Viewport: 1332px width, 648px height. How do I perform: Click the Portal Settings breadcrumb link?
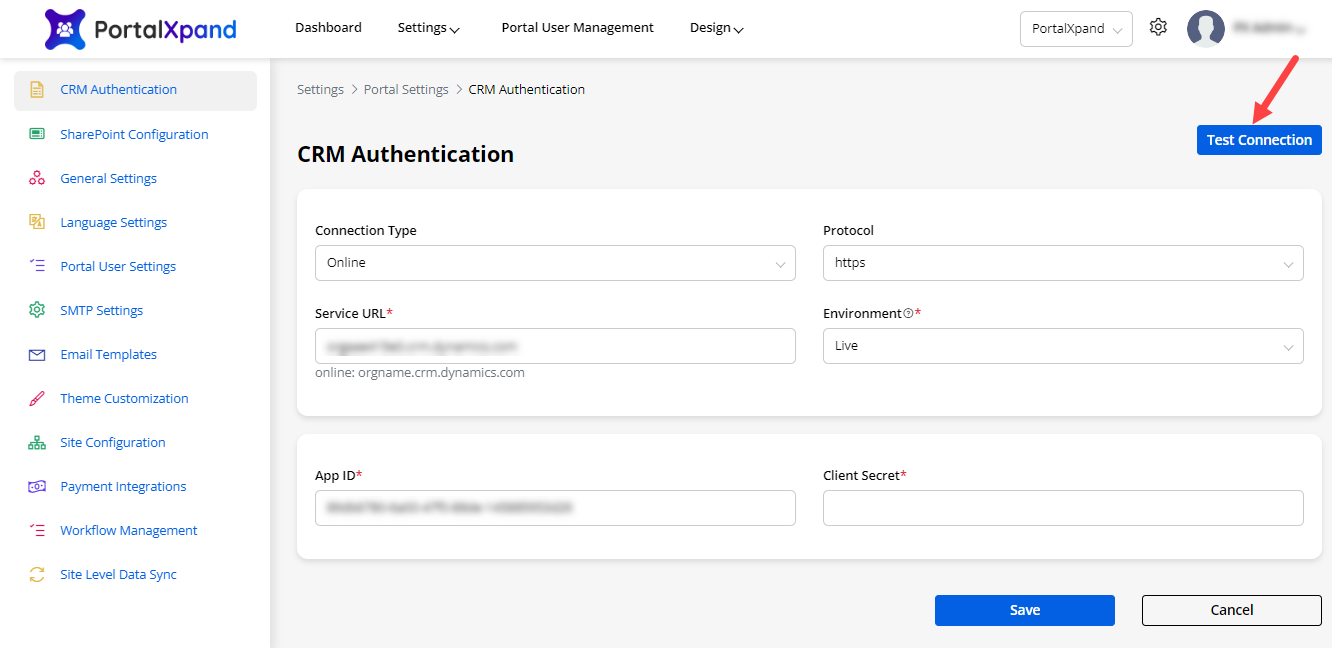(x=406, y=90)
